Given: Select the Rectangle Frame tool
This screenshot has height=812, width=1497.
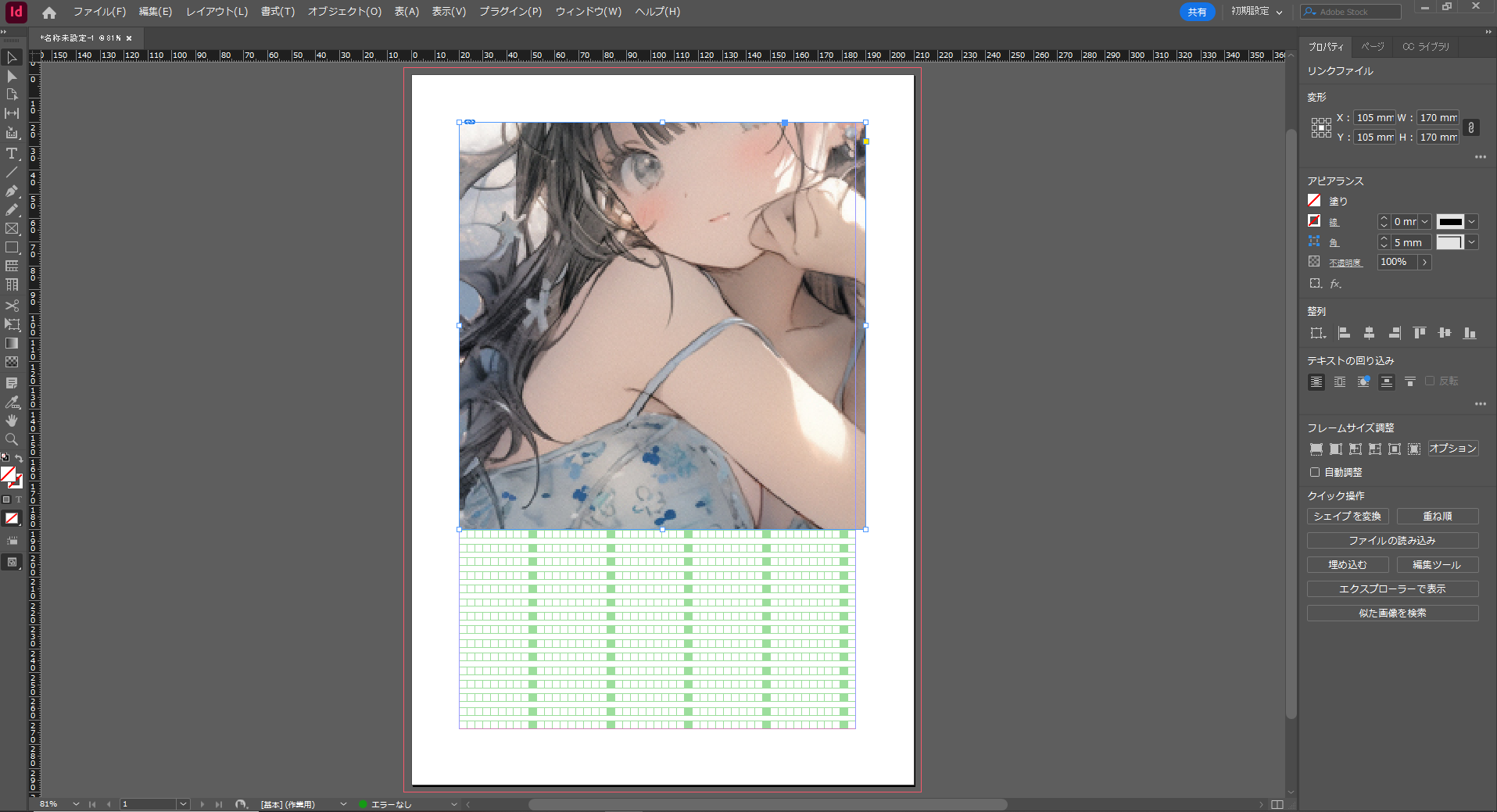Looking at the screenshot, I should point(12,228).
